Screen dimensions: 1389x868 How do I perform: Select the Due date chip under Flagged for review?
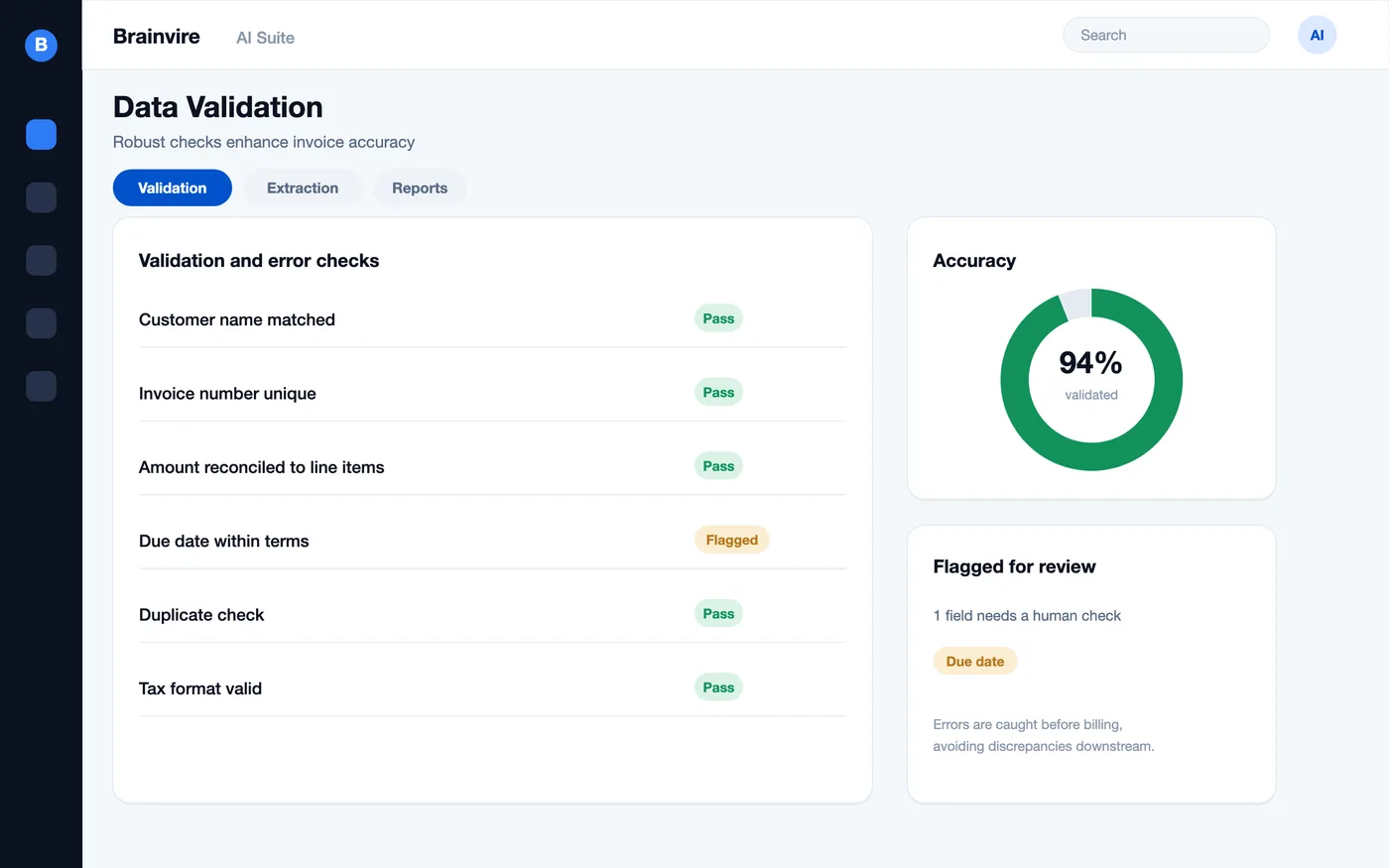click(975, 662)
